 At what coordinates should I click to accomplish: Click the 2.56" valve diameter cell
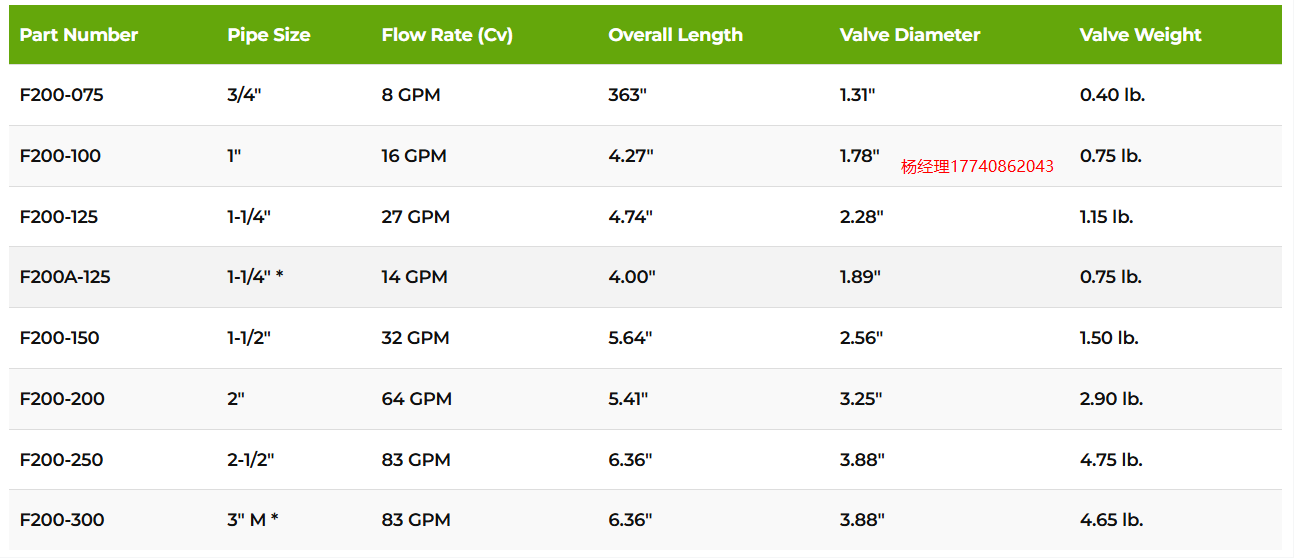point(862,338)
